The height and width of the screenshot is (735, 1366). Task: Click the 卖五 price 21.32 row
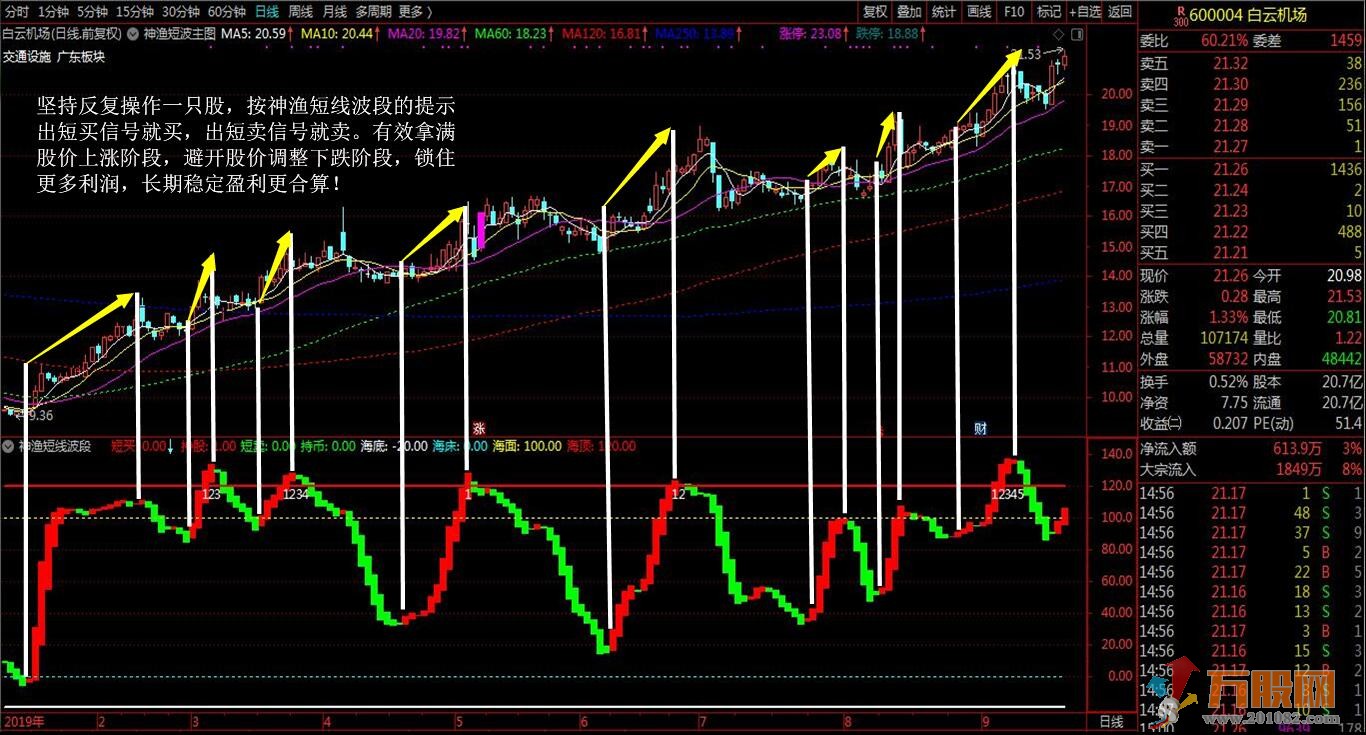(x=1252, y=63)
